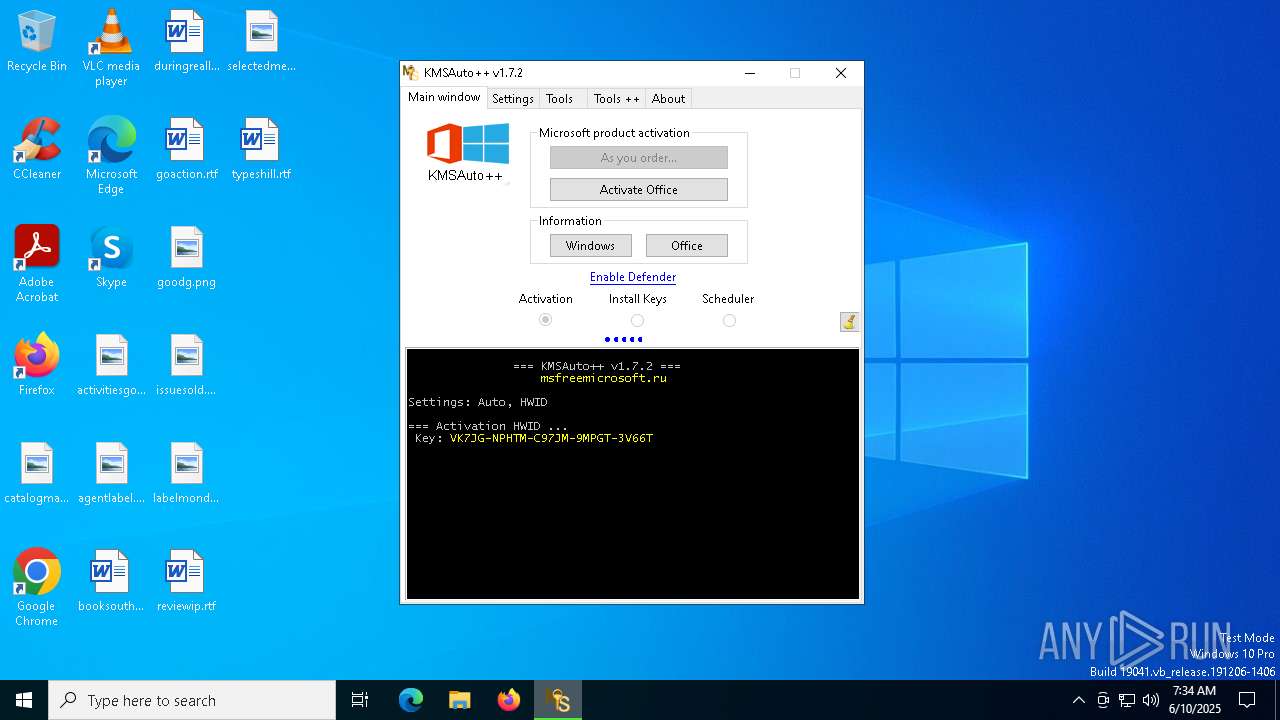Open the About tab

pos(668,98)
